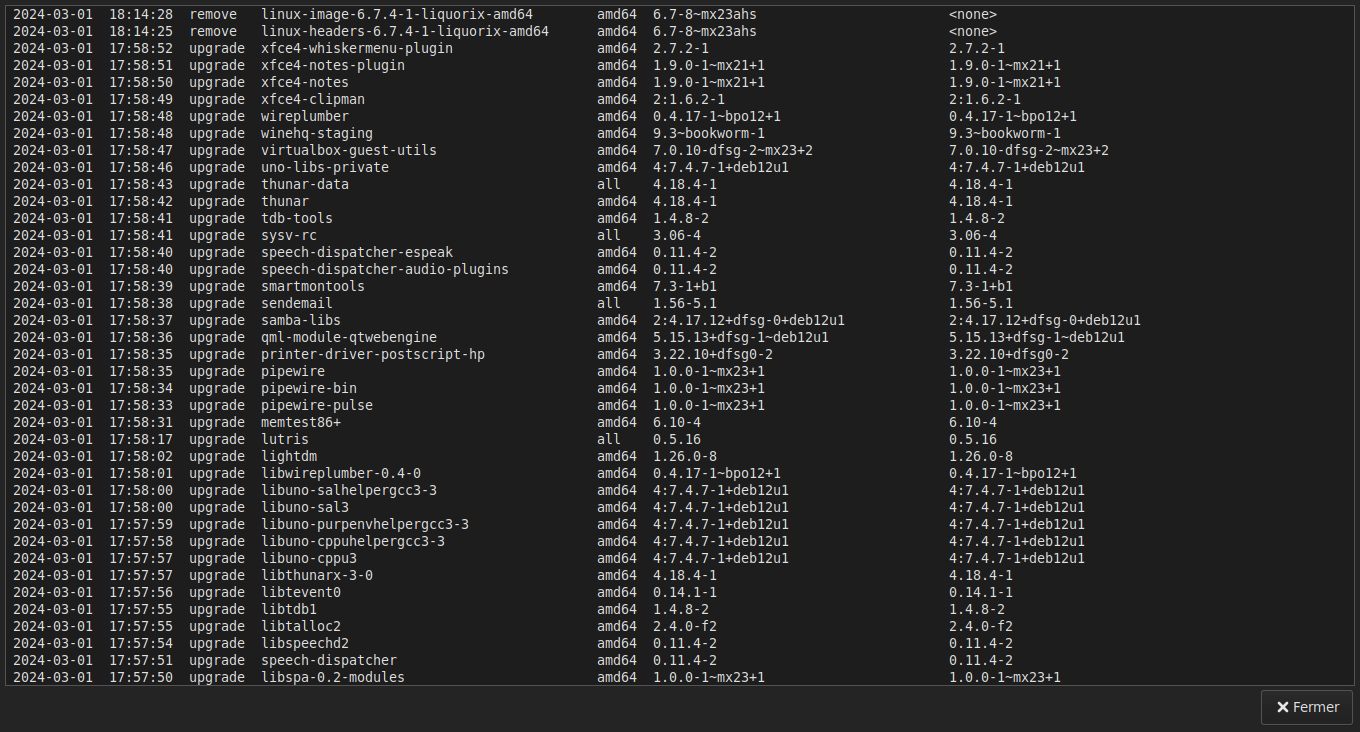The image size is (1360, 732).
Task: Select the "qml-module-qtwebengine" package name
Action: pyautogui.click(x=349, y=338)
